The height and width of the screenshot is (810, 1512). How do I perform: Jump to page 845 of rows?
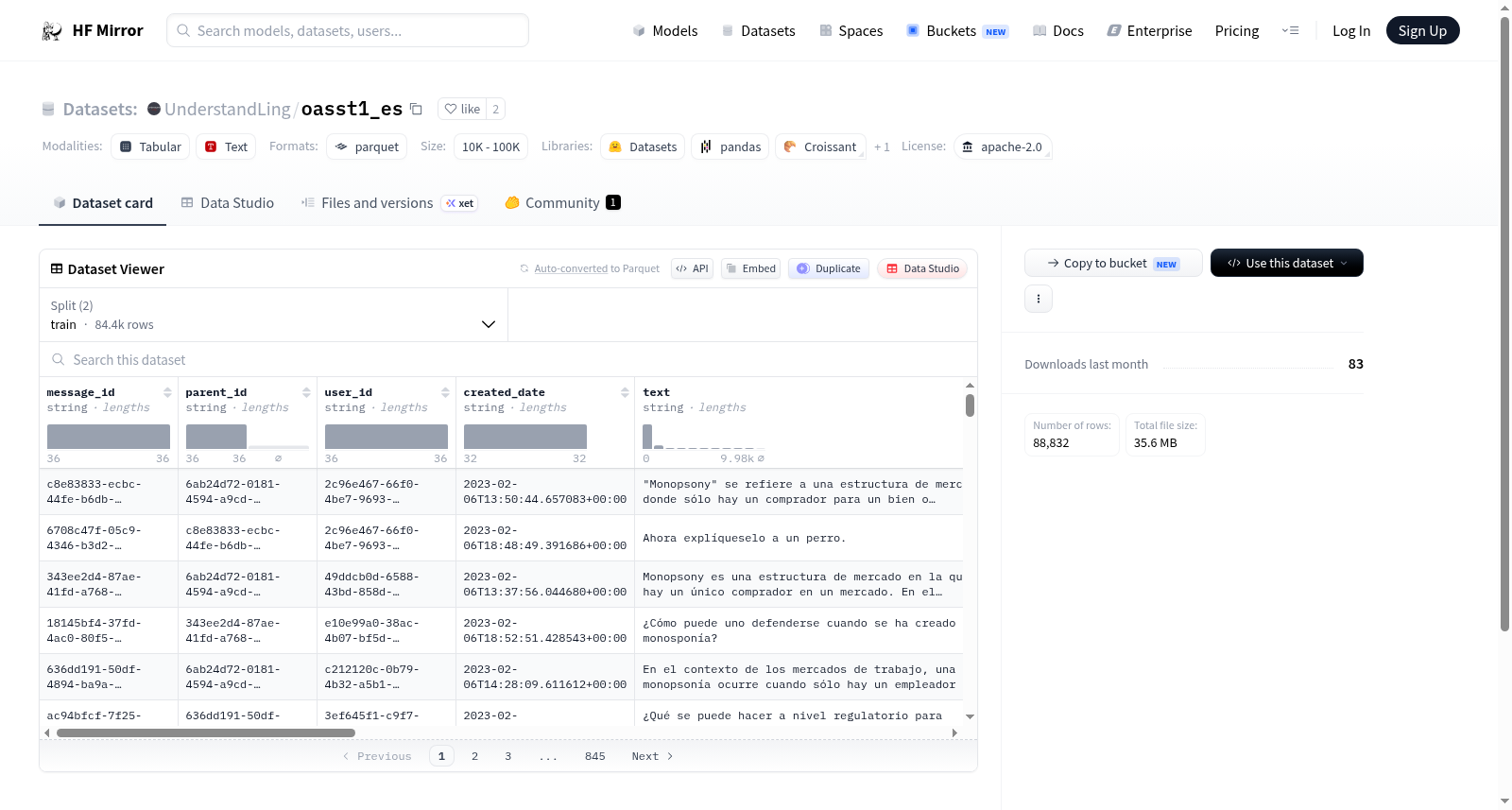pyautogui.click(x=594, y=756)
